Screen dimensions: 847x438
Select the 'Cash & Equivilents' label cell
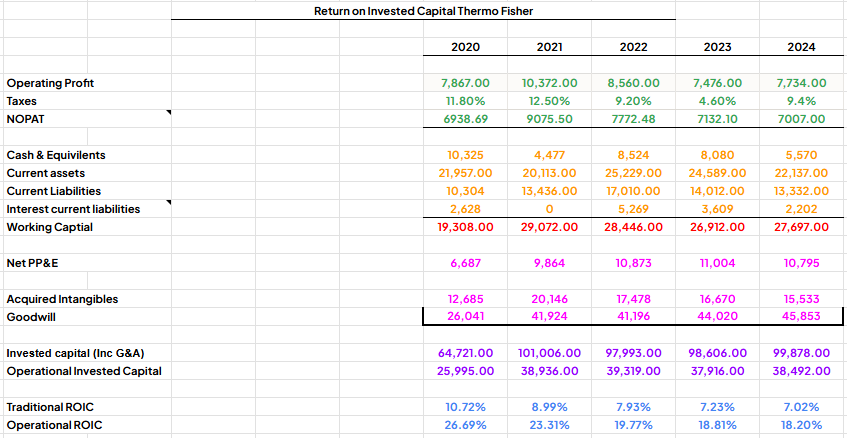56,155
